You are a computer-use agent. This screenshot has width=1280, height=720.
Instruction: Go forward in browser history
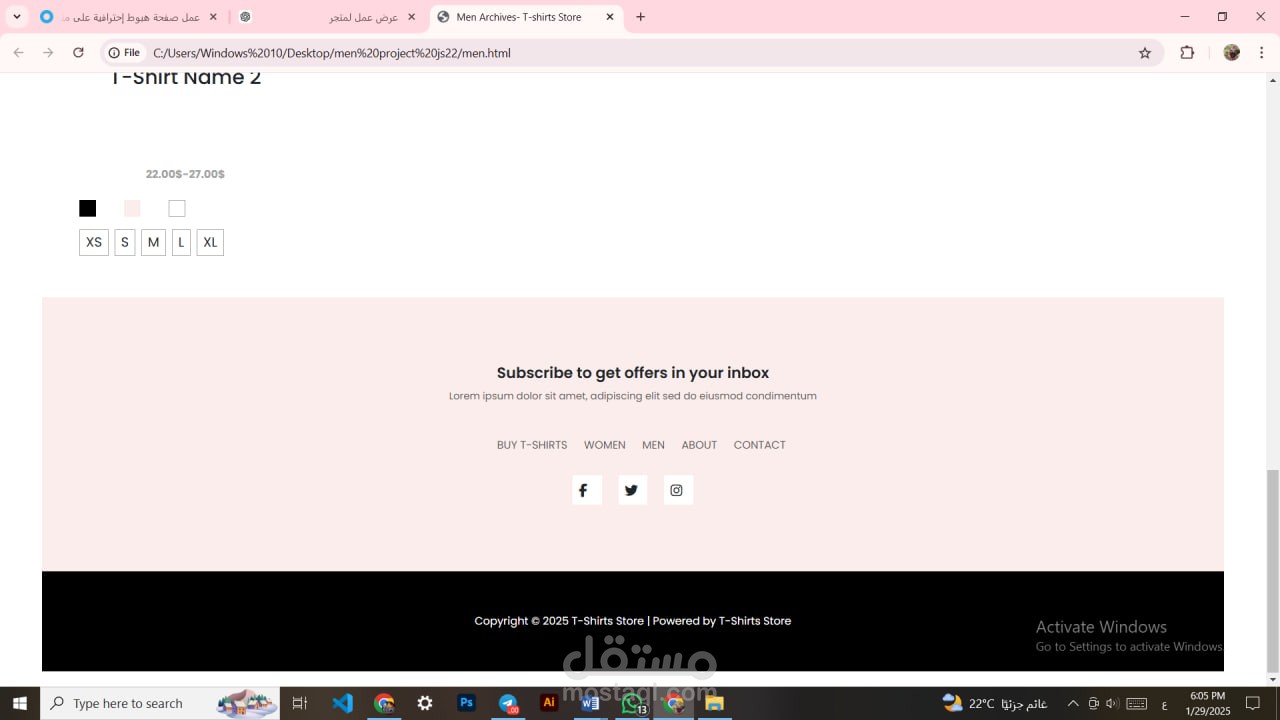tap(48, 53)
